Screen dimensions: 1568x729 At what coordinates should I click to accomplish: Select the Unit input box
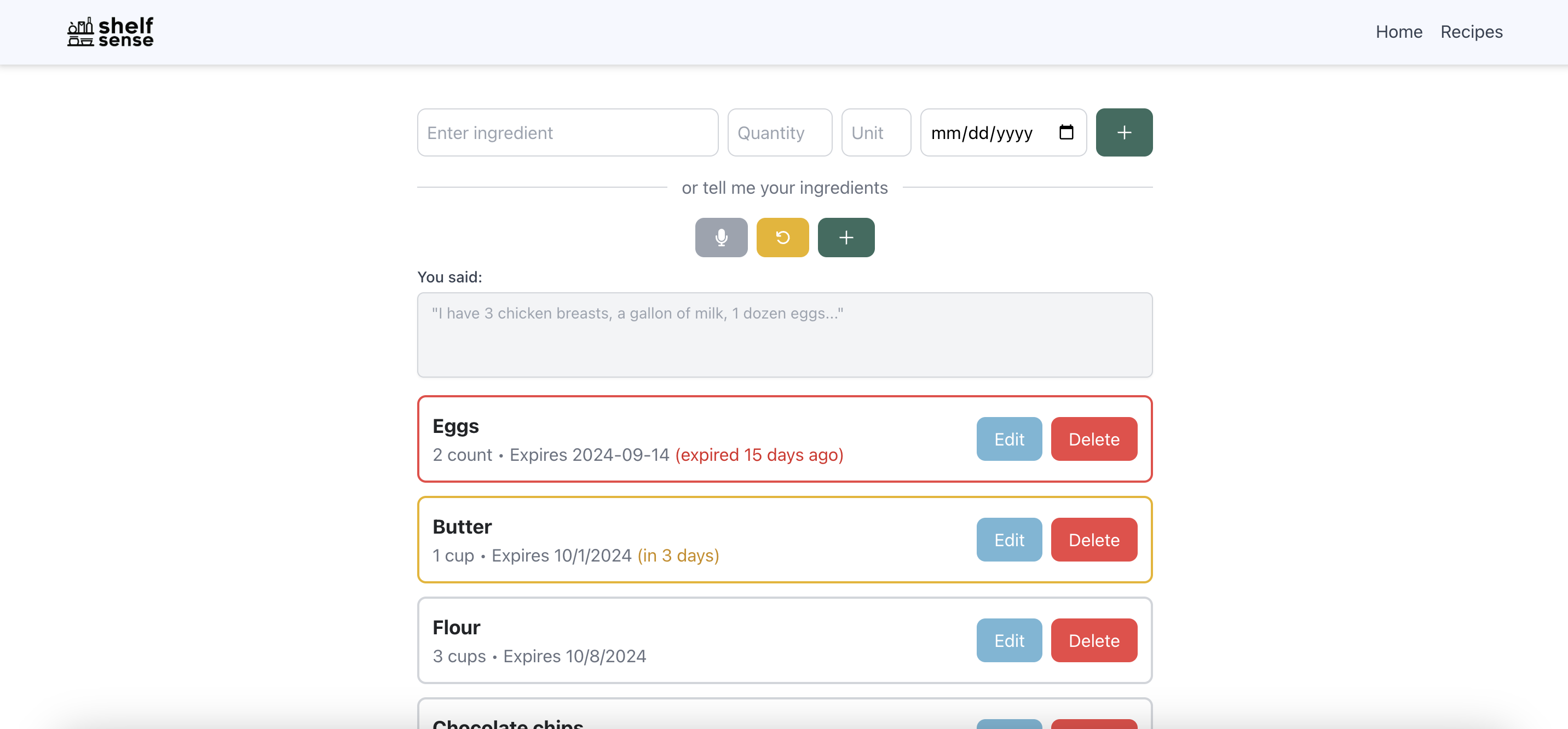tap(875, 132)
